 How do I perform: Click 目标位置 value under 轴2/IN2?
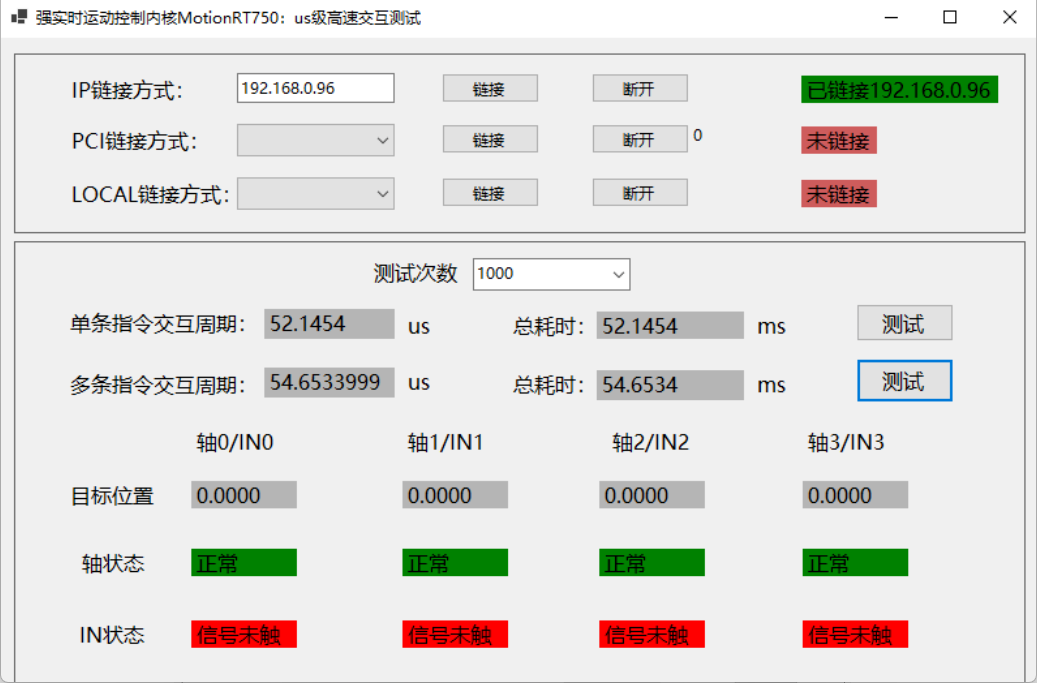(x=652, y=495)
